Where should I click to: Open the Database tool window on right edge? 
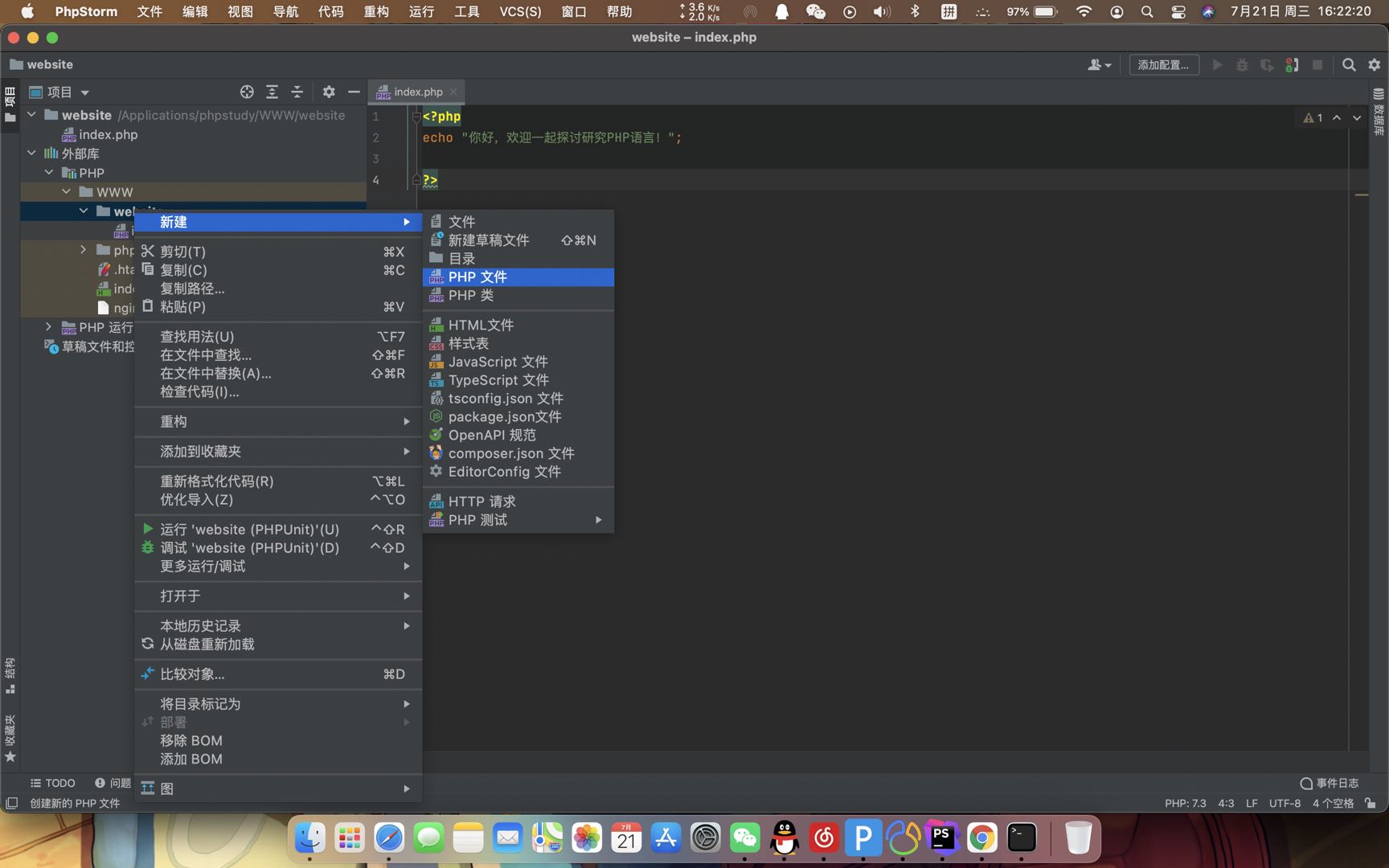[x=1379, y=111]
